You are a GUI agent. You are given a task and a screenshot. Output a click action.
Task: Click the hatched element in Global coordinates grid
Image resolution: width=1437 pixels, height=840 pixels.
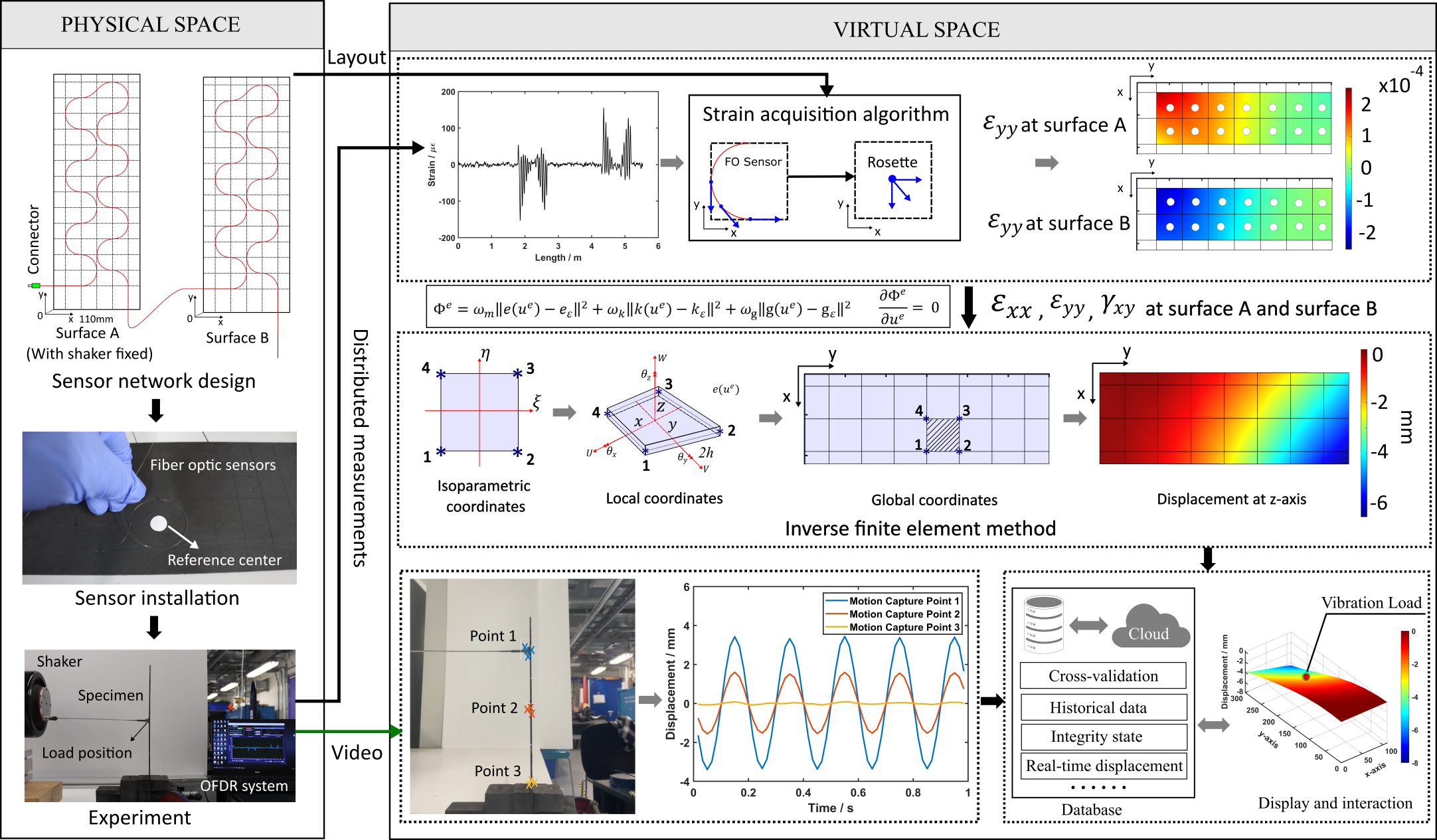[942, 435]
